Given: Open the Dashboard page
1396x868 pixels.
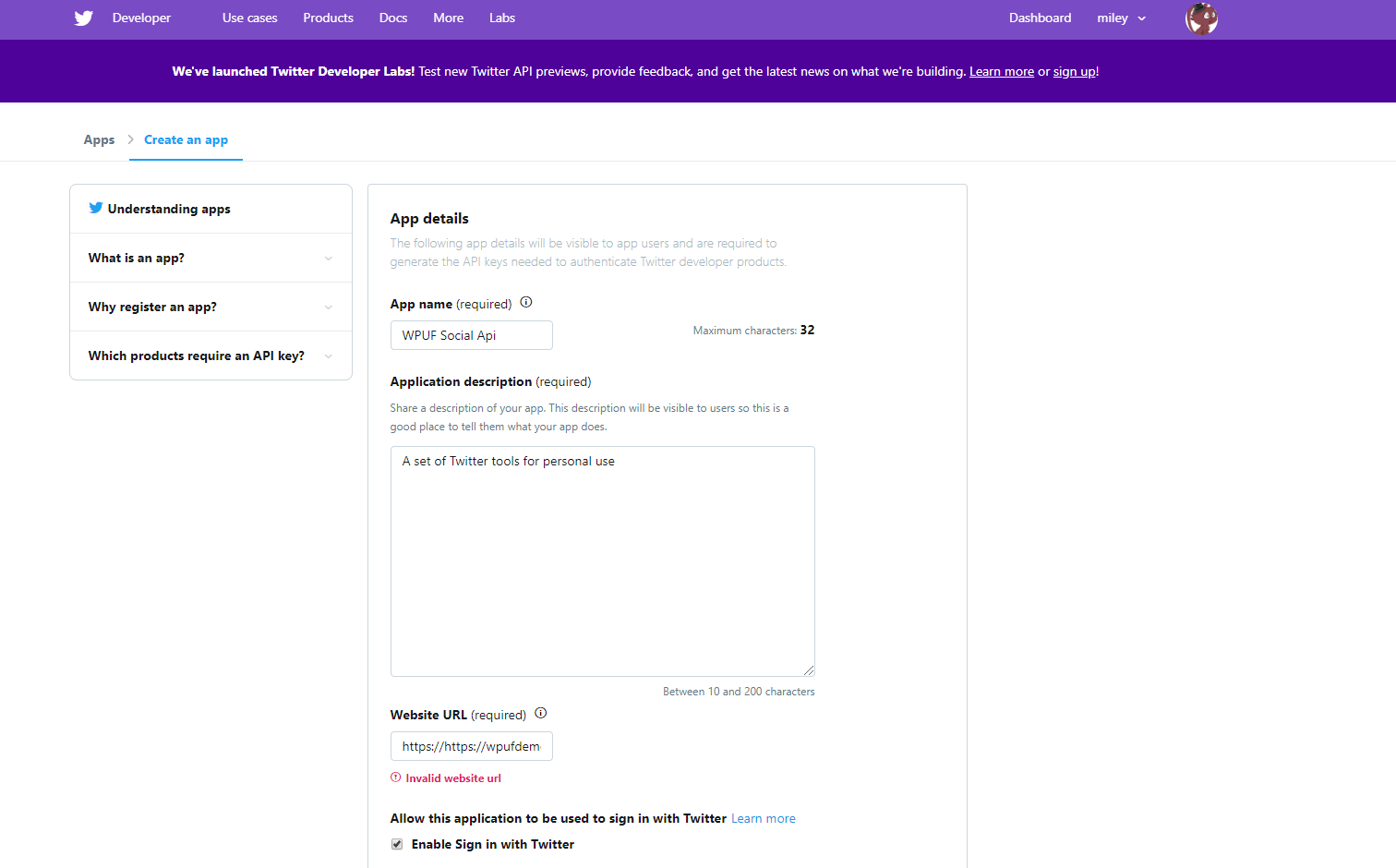Looking at the screenshot, I should click(x=1040, y=18).
